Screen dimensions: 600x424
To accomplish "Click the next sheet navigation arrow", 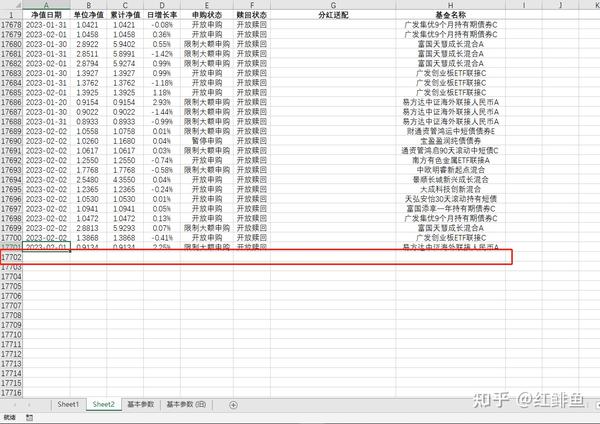I will 29,405.
